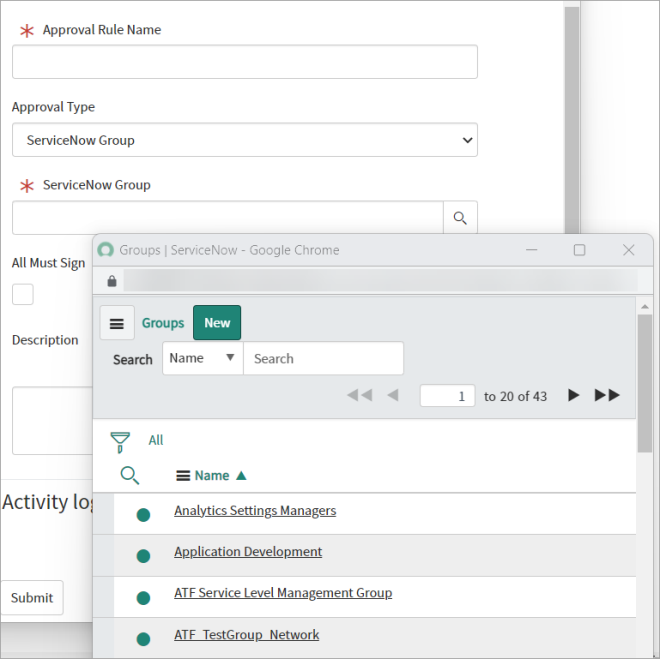Maximize the Groups popup window

click(580, 250)
